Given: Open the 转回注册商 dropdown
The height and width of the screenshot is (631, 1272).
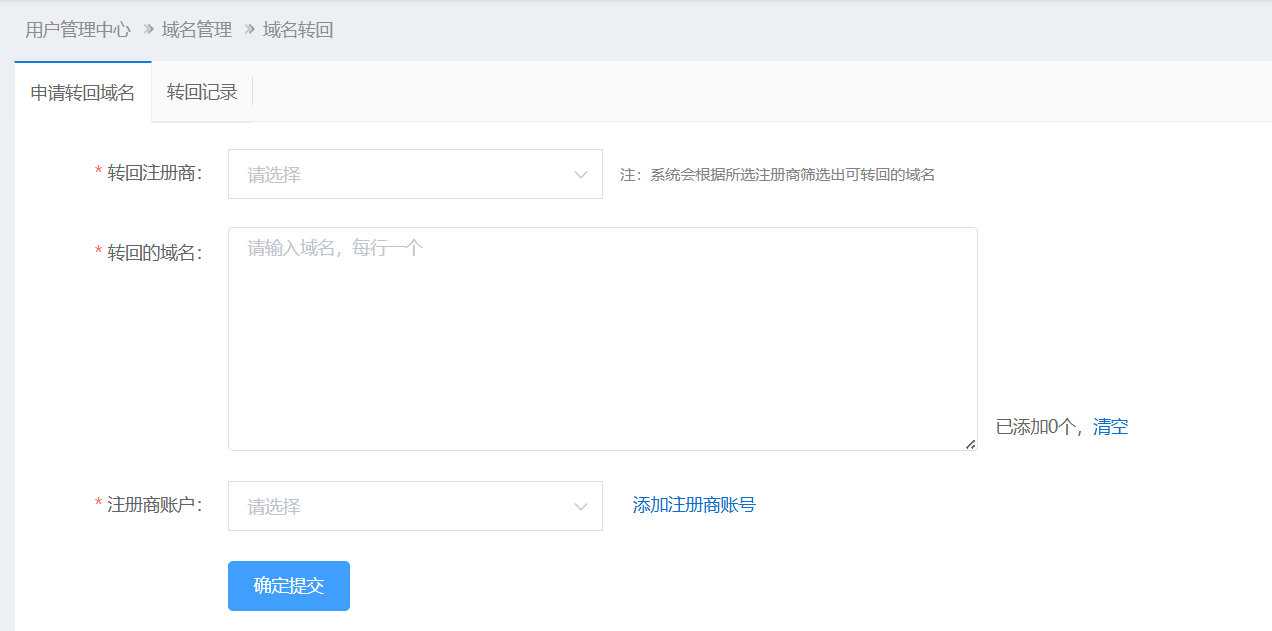Looking at the screenshot, I should point(415,174).
